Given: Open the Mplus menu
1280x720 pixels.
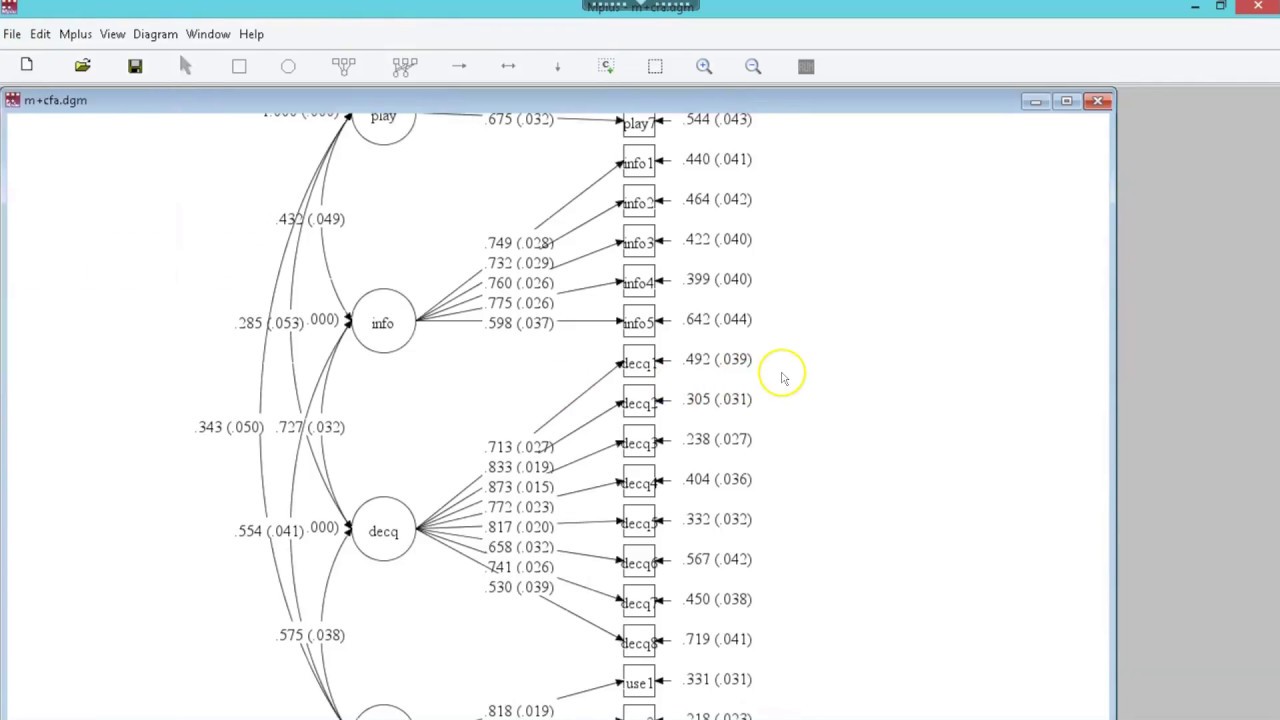Looking at the screenshot, I should pyautogui.click(x=75, y=34).
